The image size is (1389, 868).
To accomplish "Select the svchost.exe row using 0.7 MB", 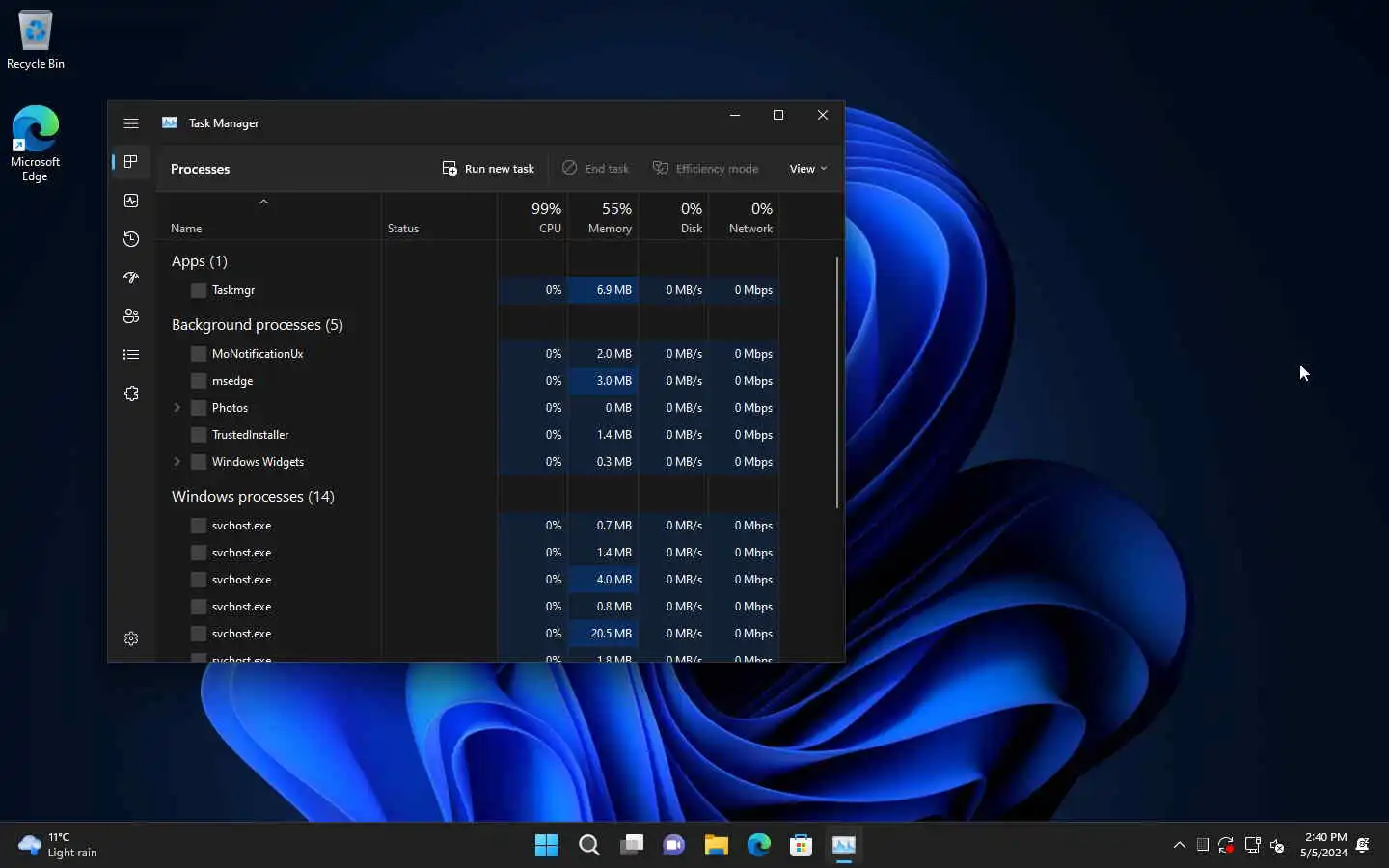I will (469, 526).
